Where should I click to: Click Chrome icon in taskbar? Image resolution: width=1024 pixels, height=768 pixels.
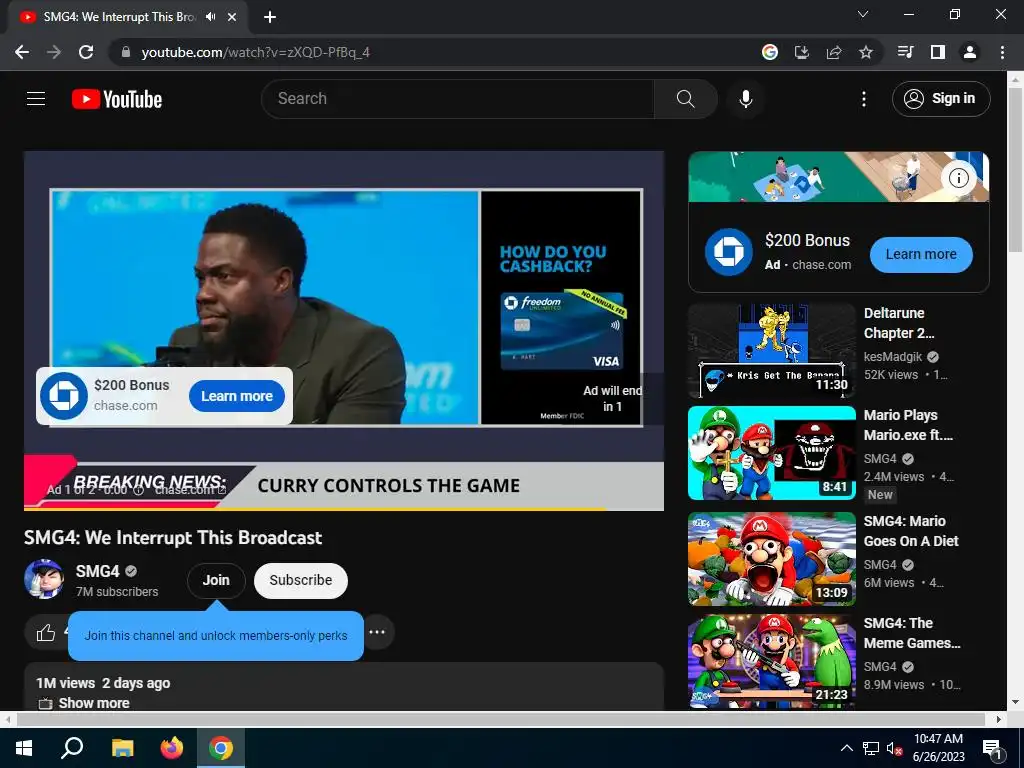221,748
